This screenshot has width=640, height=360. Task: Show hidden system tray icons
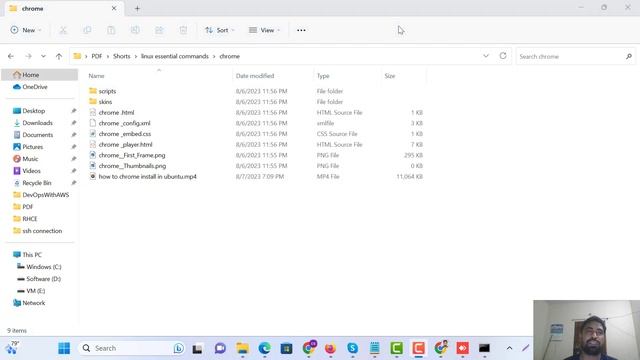[x=509, y=348]
